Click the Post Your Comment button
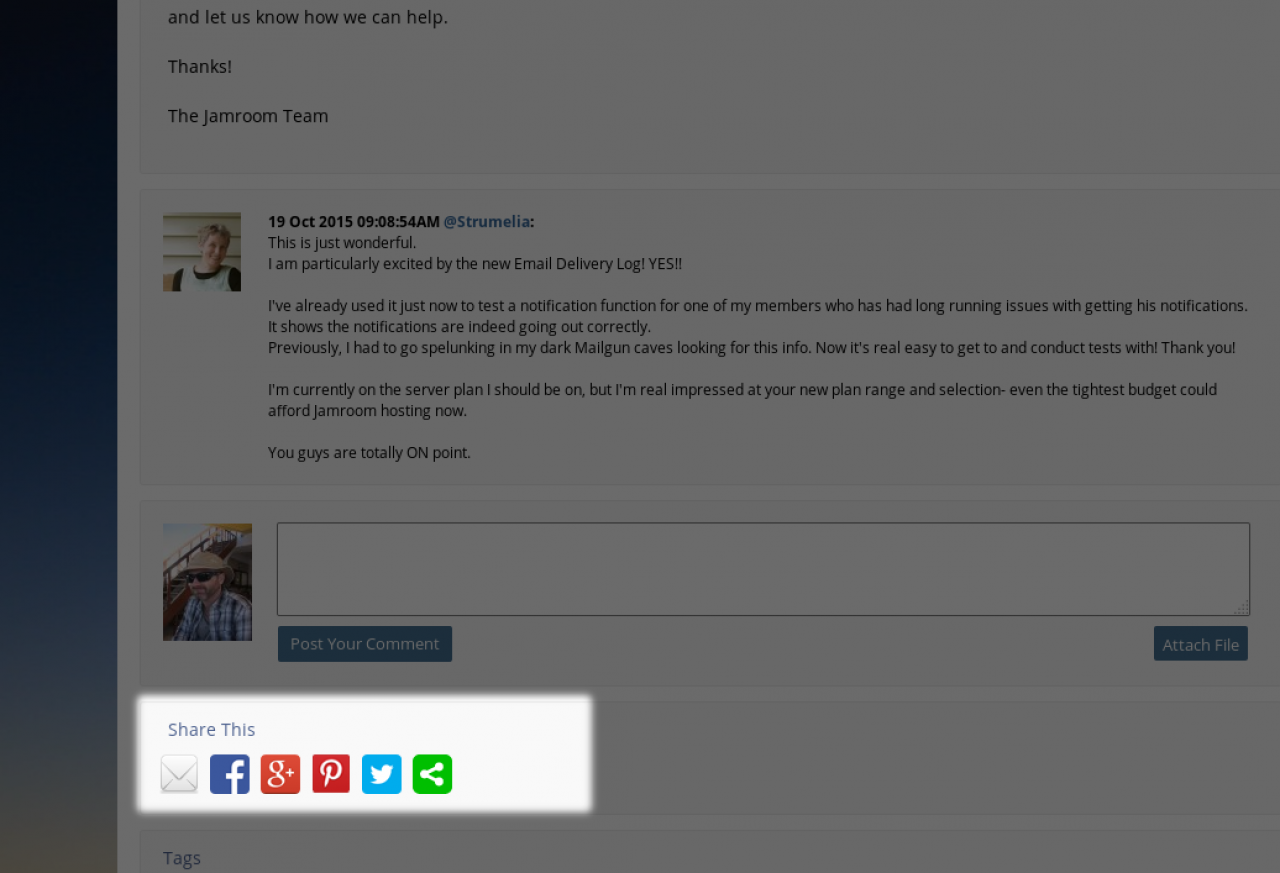The height and width of the screenshot is (873, 1280). (x=365, y=644)
